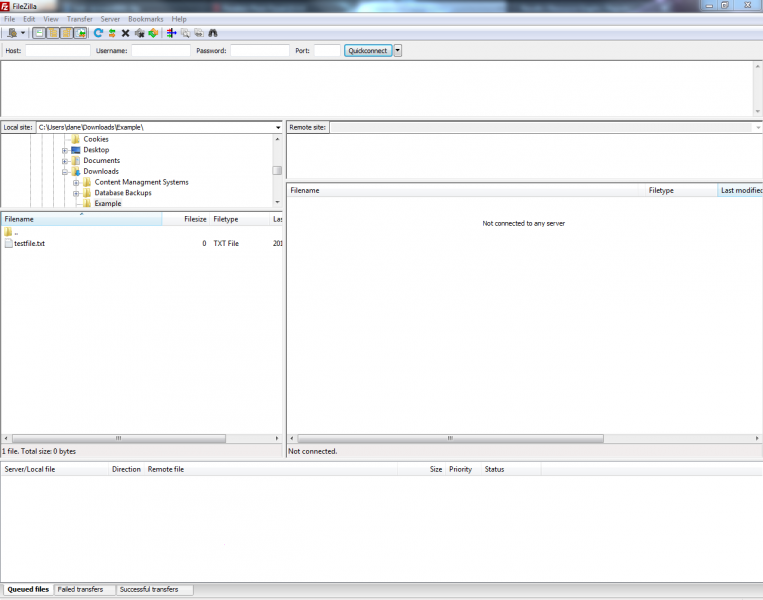
Task: Open parent directory '..' entry
Action: pos(11,232)
